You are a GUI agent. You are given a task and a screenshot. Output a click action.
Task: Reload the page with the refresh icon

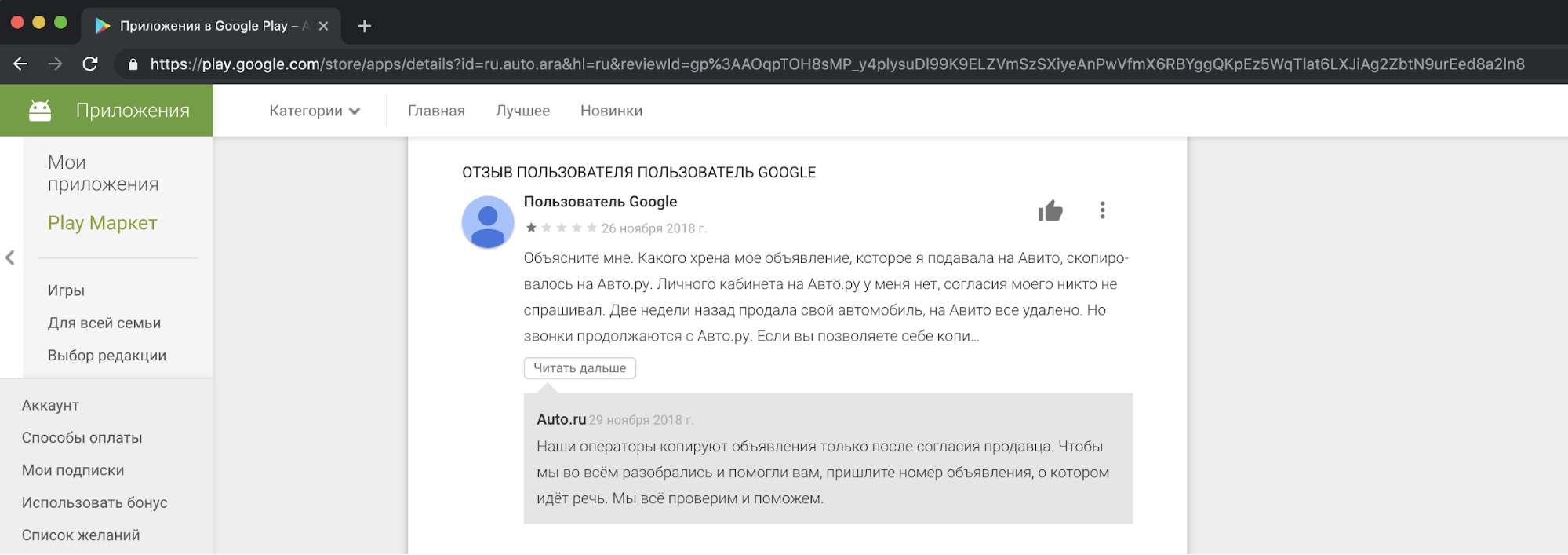pyautogui.click(x=90, y=64)
